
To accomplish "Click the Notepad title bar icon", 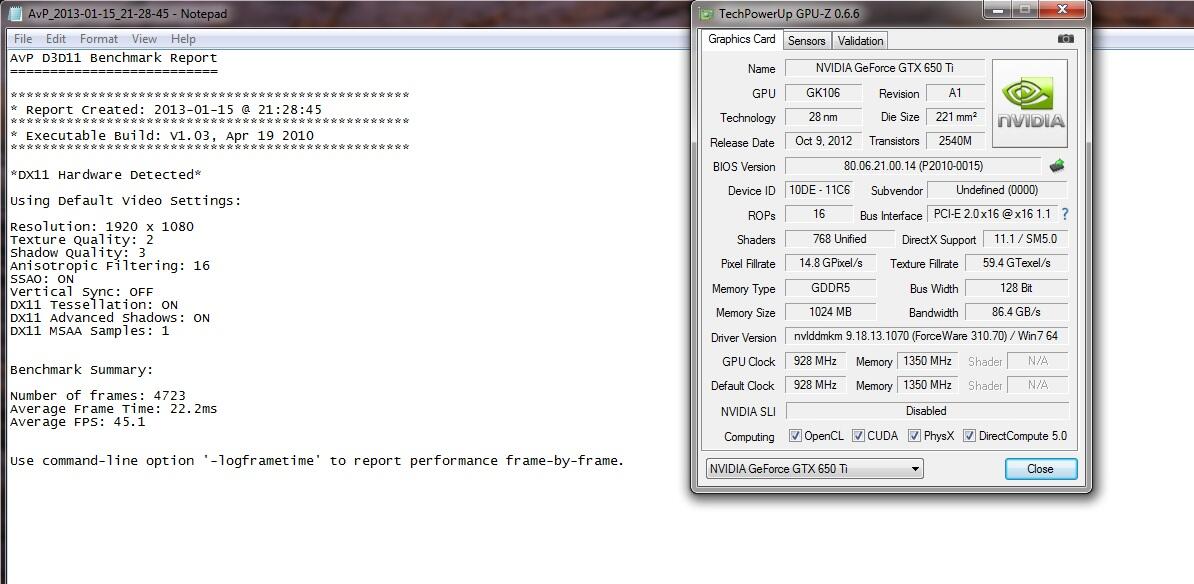I will click(x=15, y=14).
